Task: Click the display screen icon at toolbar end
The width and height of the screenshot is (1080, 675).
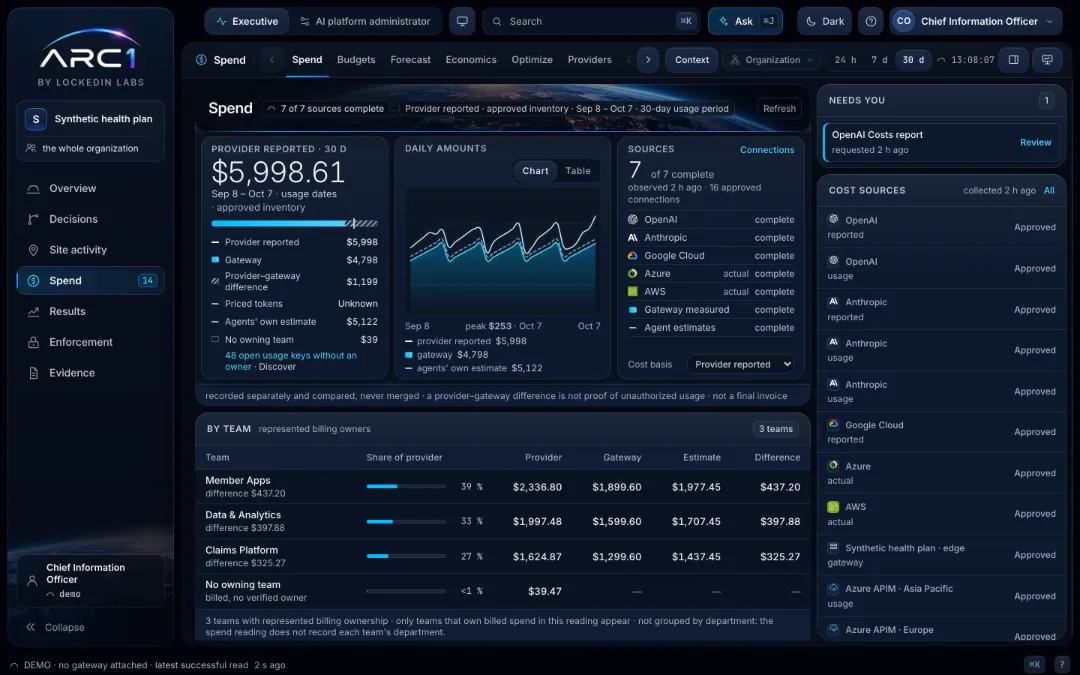Action: [x=1047, y=60]
